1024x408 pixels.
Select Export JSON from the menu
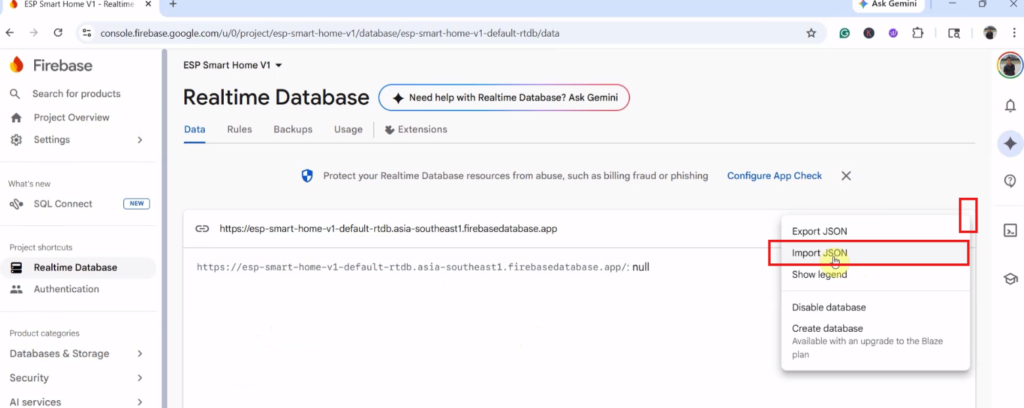(x=875, y=232)
